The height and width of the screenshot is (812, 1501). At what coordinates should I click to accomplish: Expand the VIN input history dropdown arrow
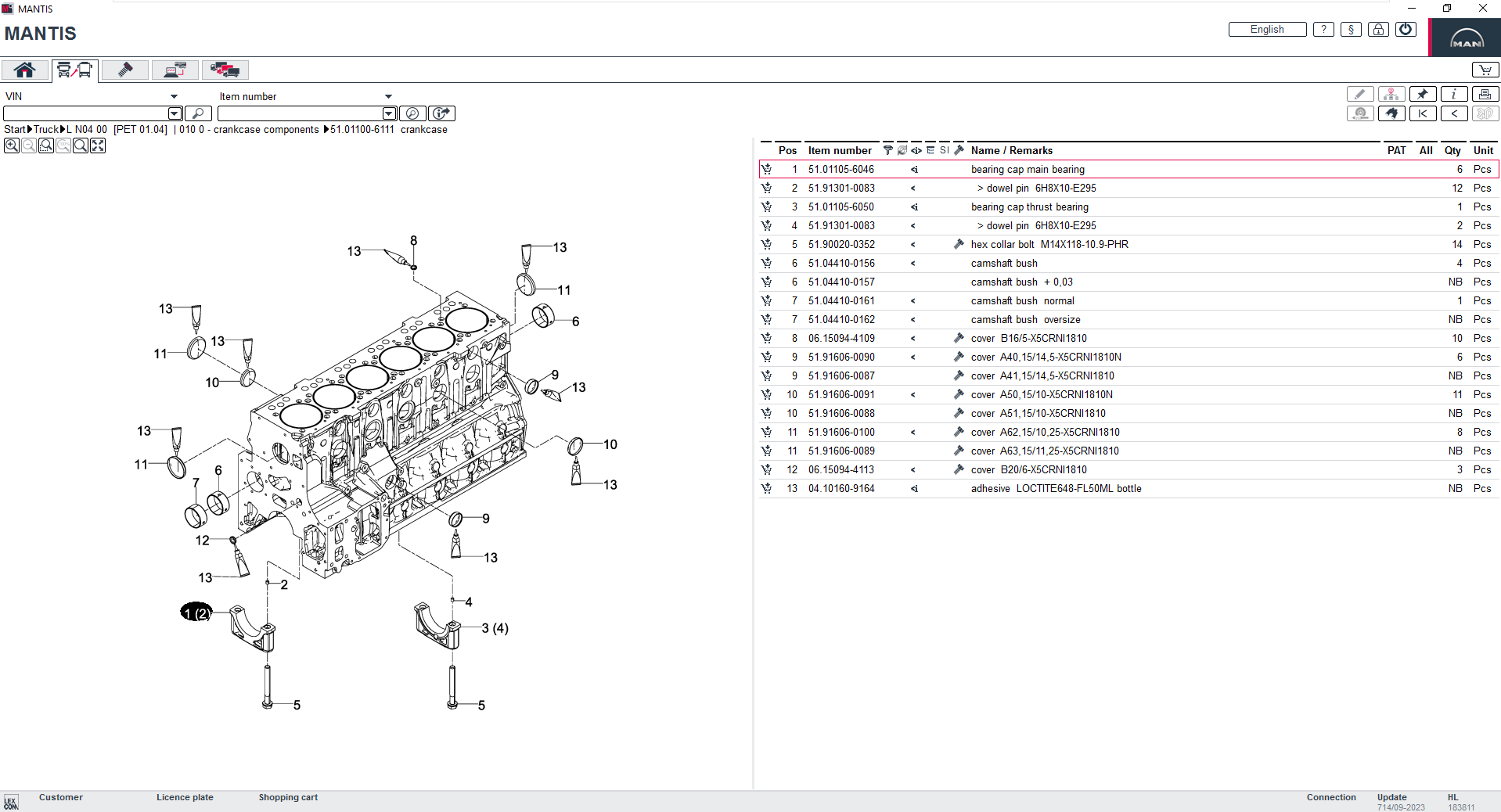[175, 114]
